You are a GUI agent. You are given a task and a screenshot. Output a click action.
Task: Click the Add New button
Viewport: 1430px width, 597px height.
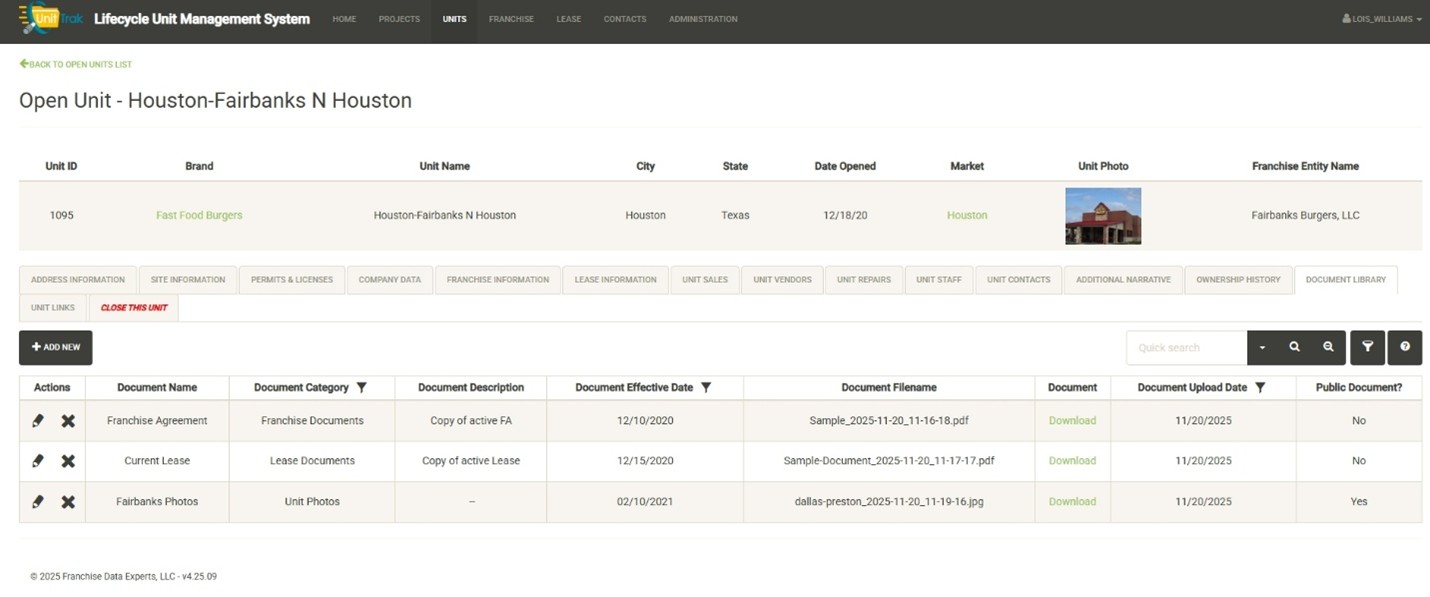click(x=56, y=347)
